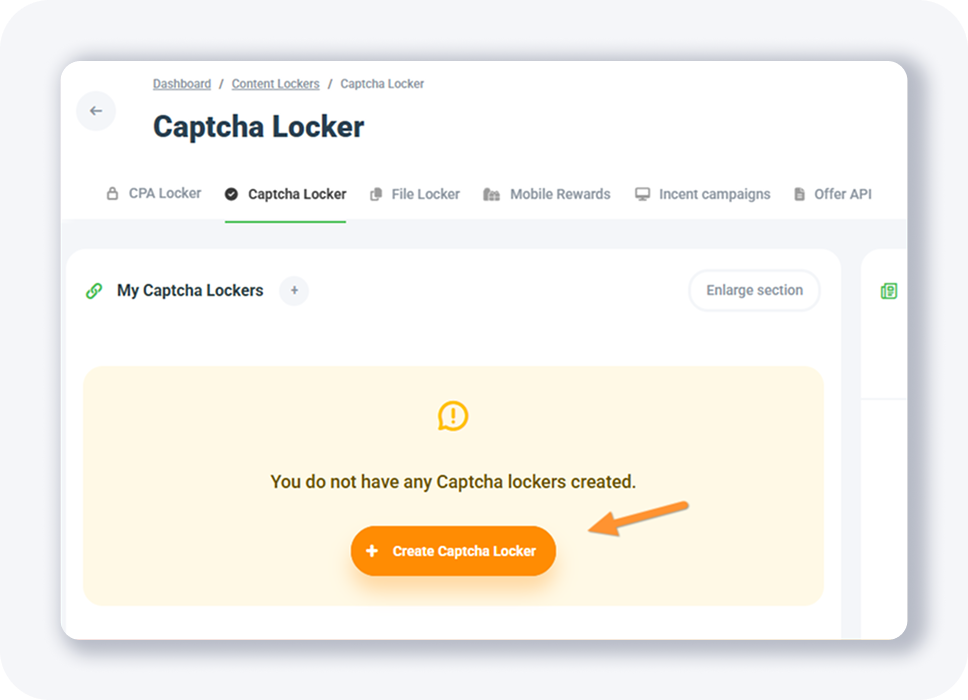
Task: Open the Offer API tab
Action: (842, 194)
